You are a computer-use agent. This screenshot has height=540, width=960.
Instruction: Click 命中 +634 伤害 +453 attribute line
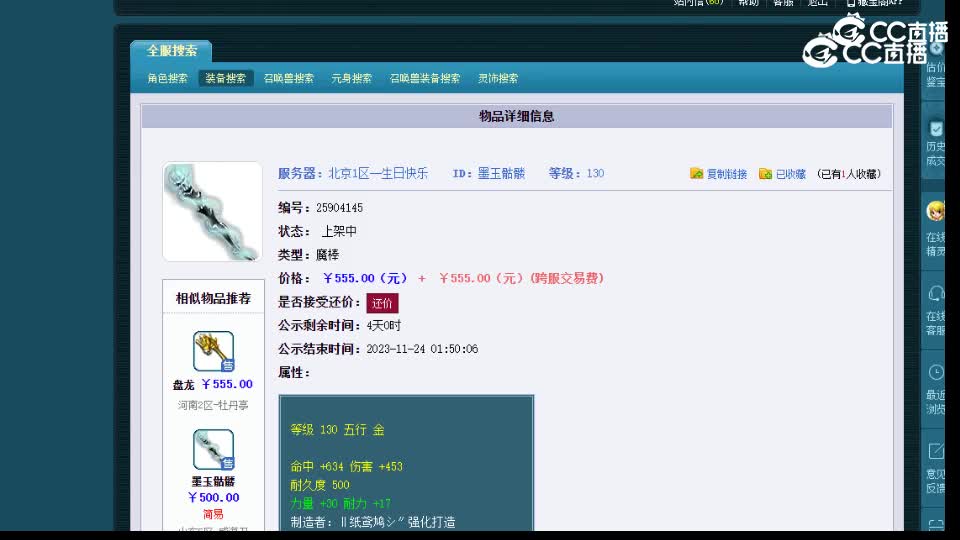tap(347, 467)
